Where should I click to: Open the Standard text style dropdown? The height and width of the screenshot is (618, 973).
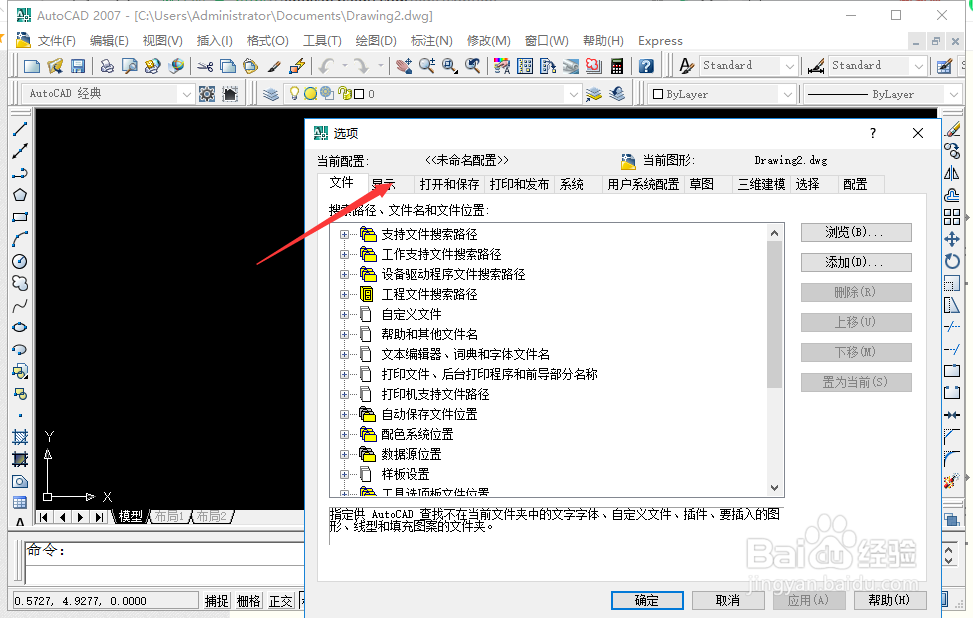(789, 66)
